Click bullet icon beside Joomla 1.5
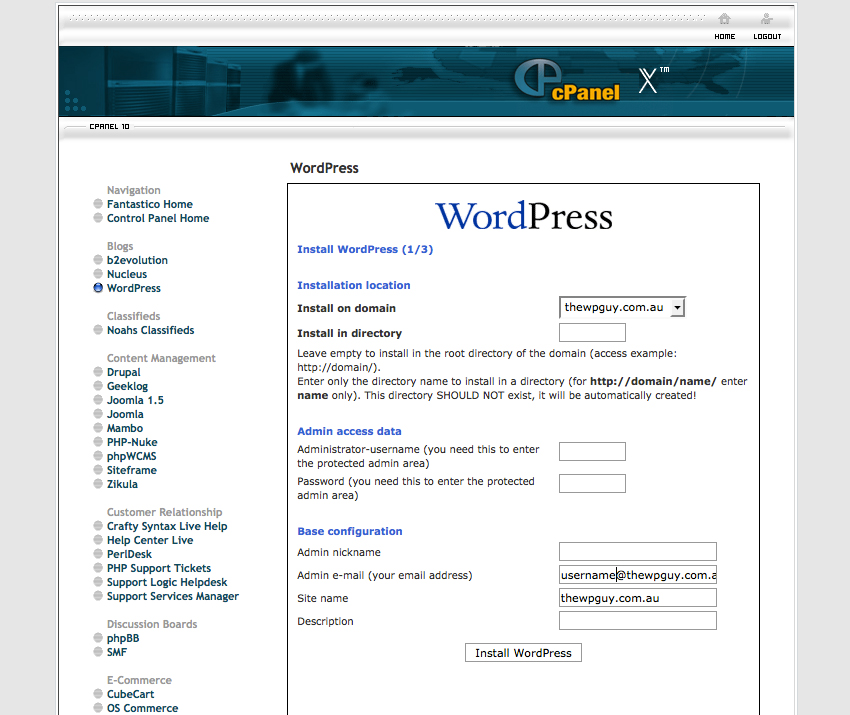The width and height of the screenshot is (850, 715). point(98,400)
